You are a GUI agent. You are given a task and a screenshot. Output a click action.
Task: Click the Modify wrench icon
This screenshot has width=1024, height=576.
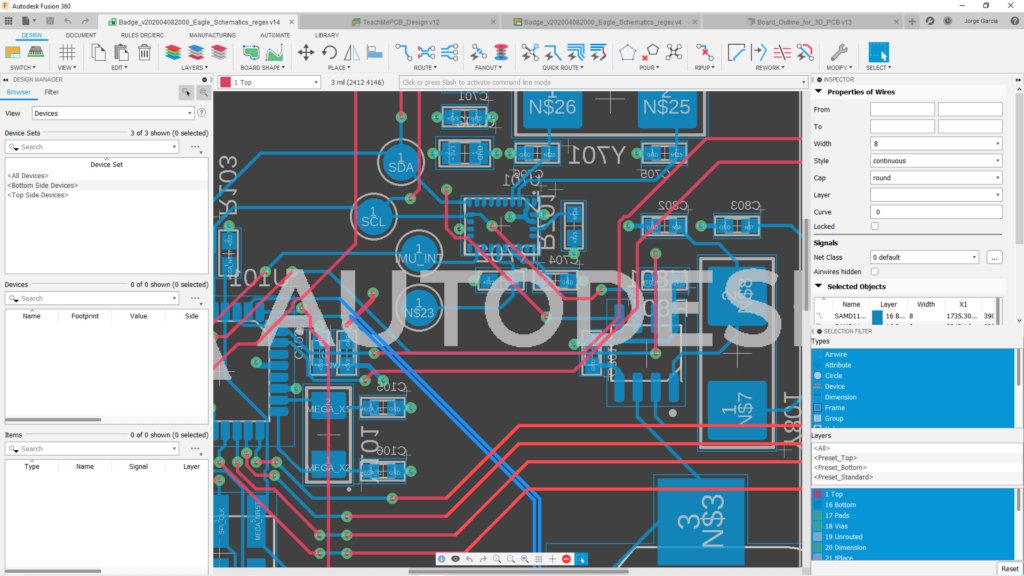pos(839,52)
